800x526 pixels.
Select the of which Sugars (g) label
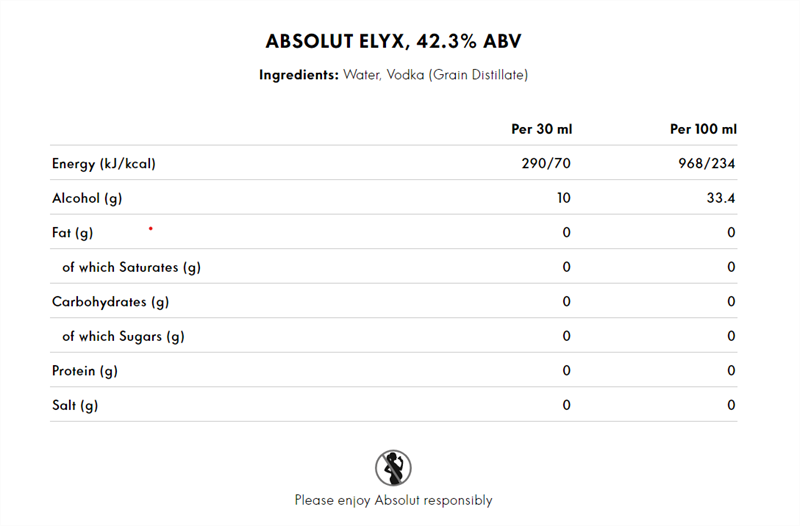click(123, 336)
